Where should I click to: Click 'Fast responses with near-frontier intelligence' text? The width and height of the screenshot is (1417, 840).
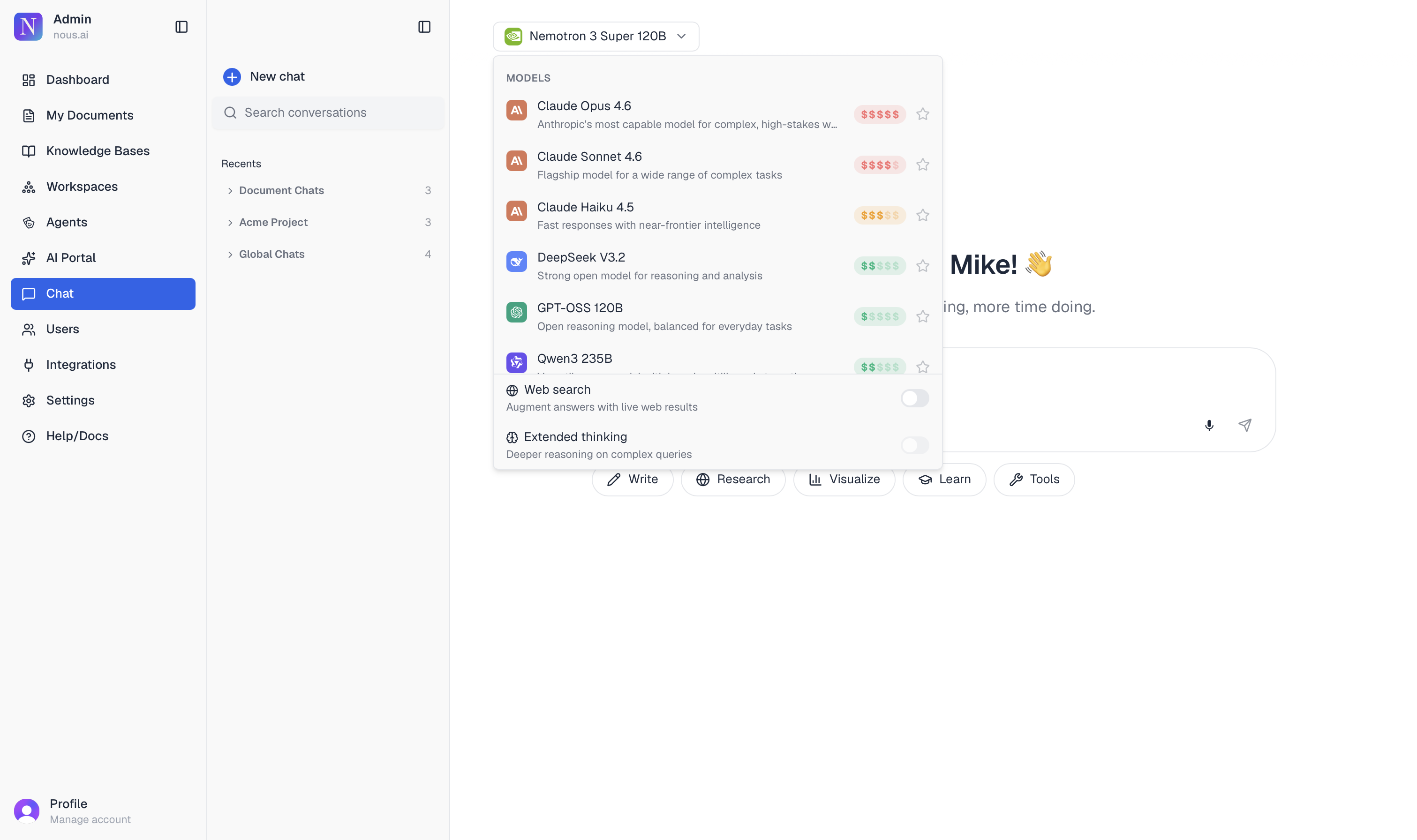coord(648,225)
